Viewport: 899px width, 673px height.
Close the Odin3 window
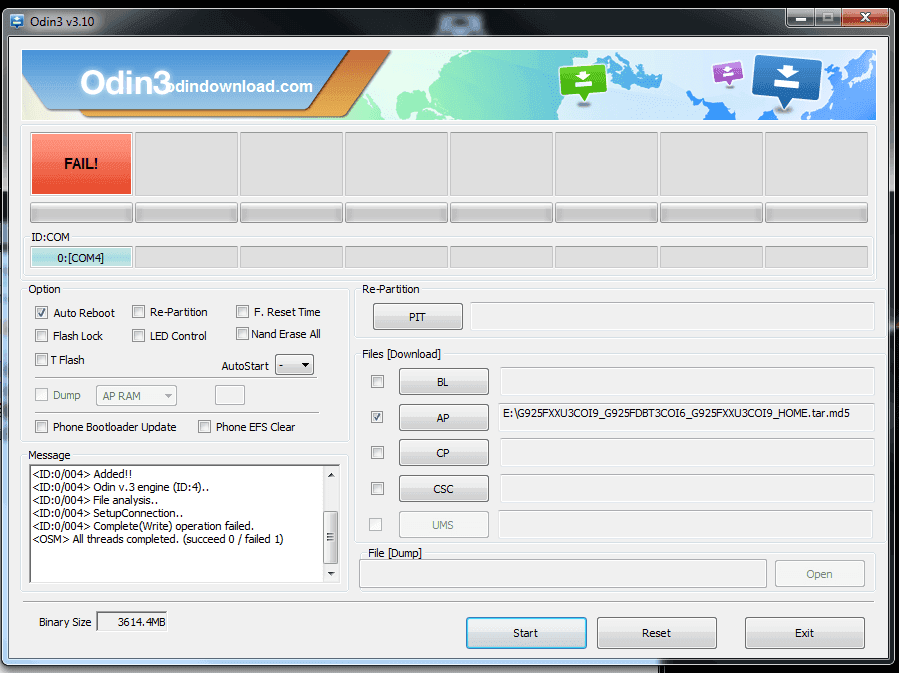click(865, 18)
